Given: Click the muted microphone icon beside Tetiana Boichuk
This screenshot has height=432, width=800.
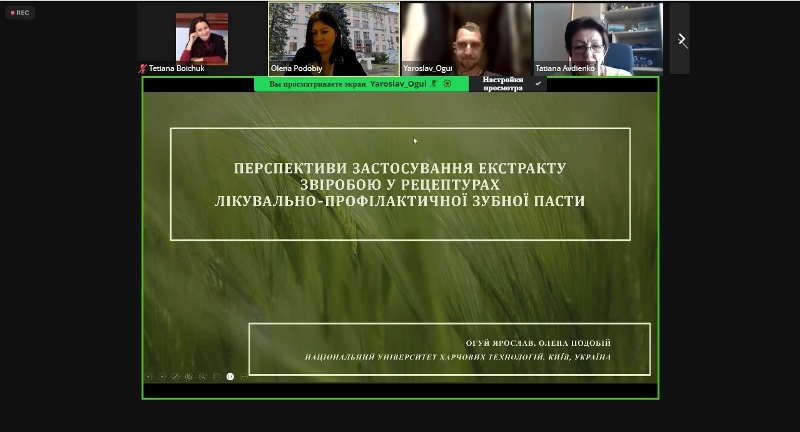Looking at the screenshot, I should 143,68.
